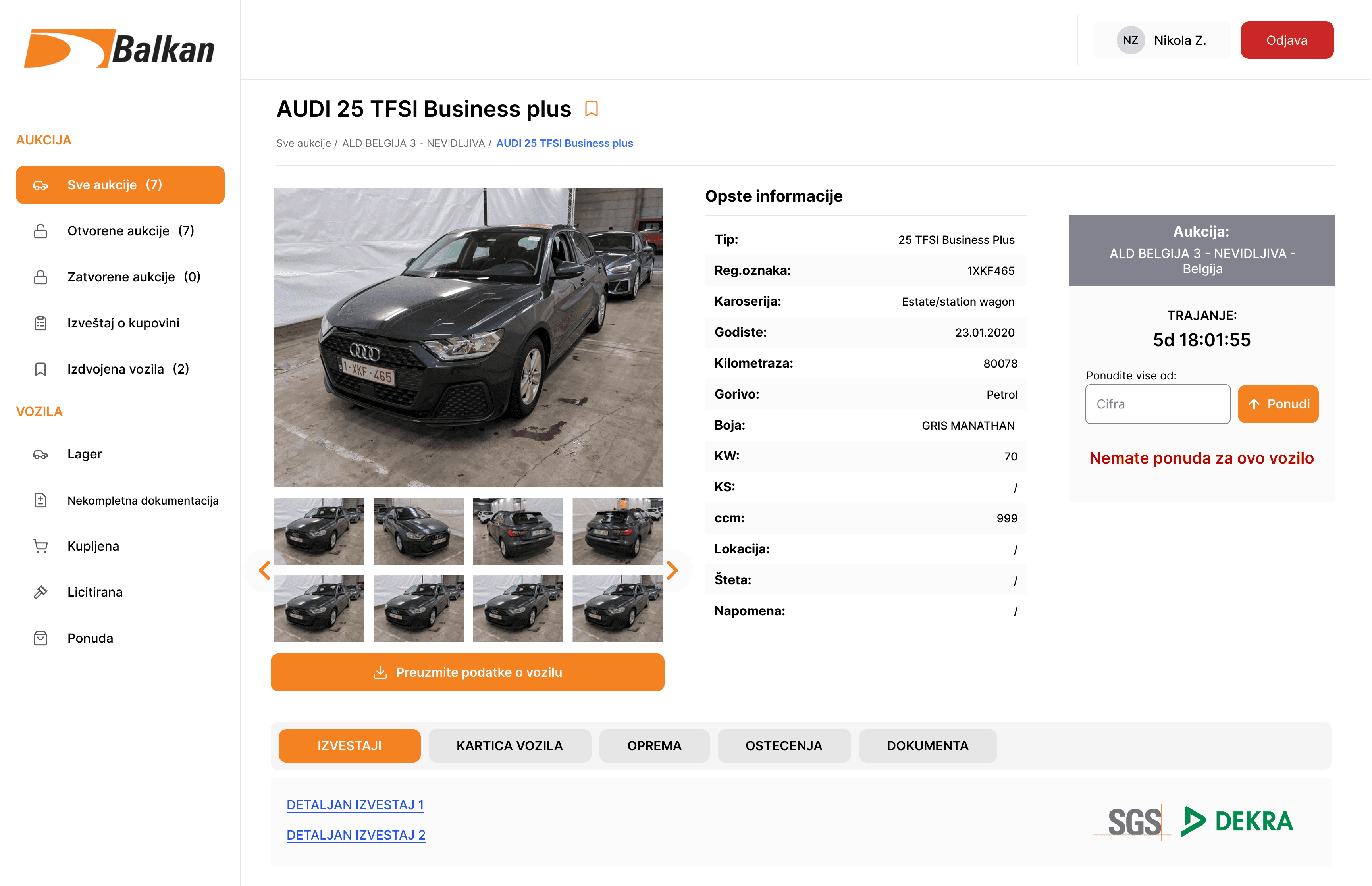Show previous thumbnails with left arrow

coord(265,570)
